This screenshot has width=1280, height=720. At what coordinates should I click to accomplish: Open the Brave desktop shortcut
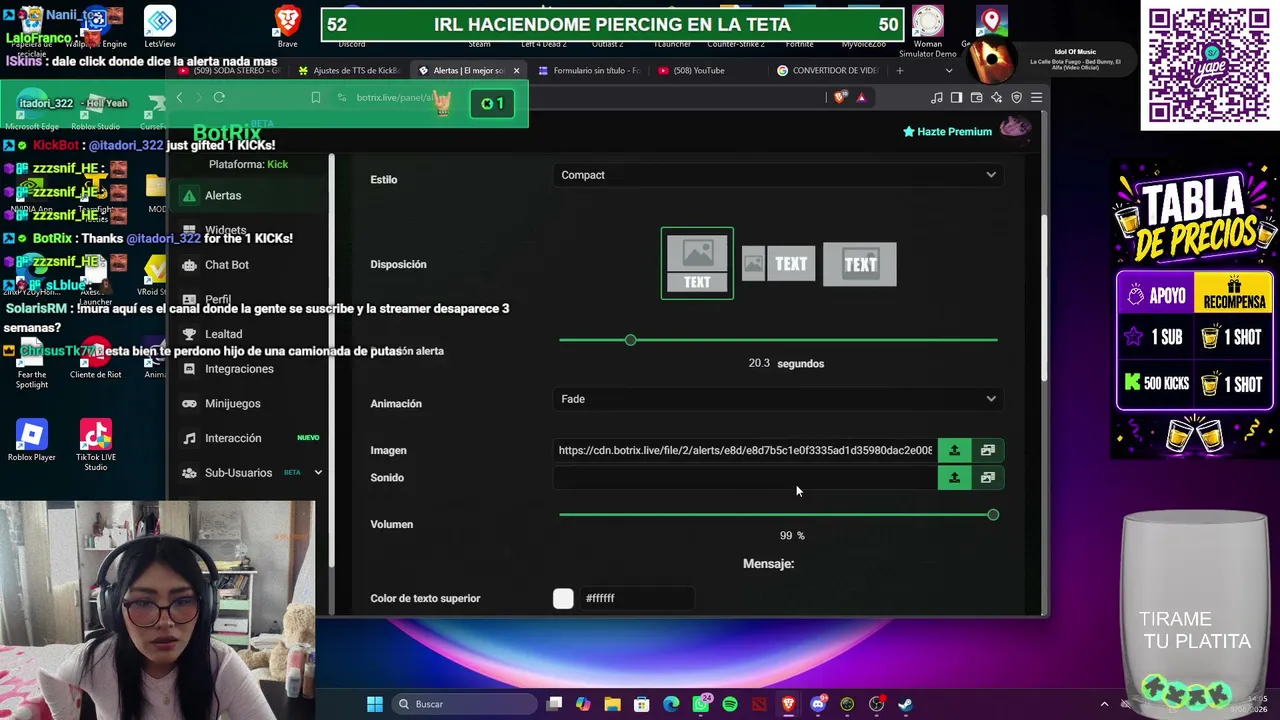[x=288, y=27]
